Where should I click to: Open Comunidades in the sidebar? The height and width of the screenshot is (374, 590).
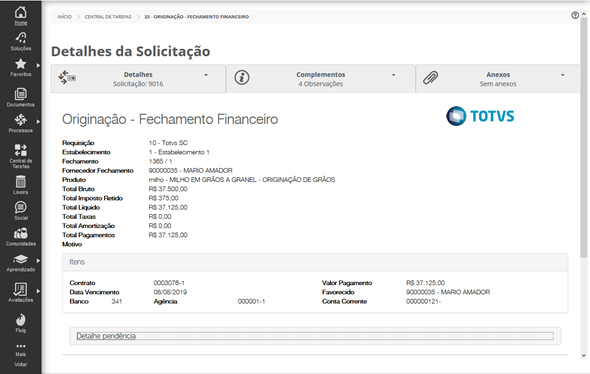tap(21, 237)
